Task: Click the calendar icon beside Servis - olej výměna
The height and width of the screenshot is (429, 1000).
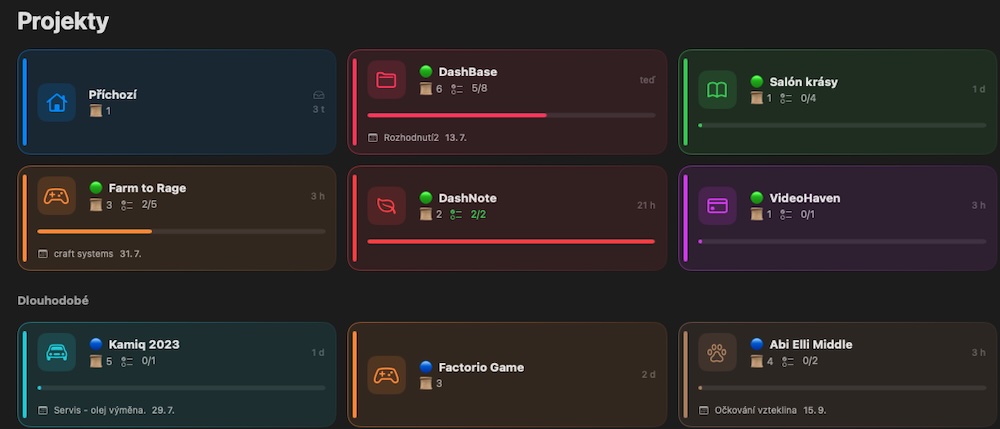Action: [x=43, y=410]
